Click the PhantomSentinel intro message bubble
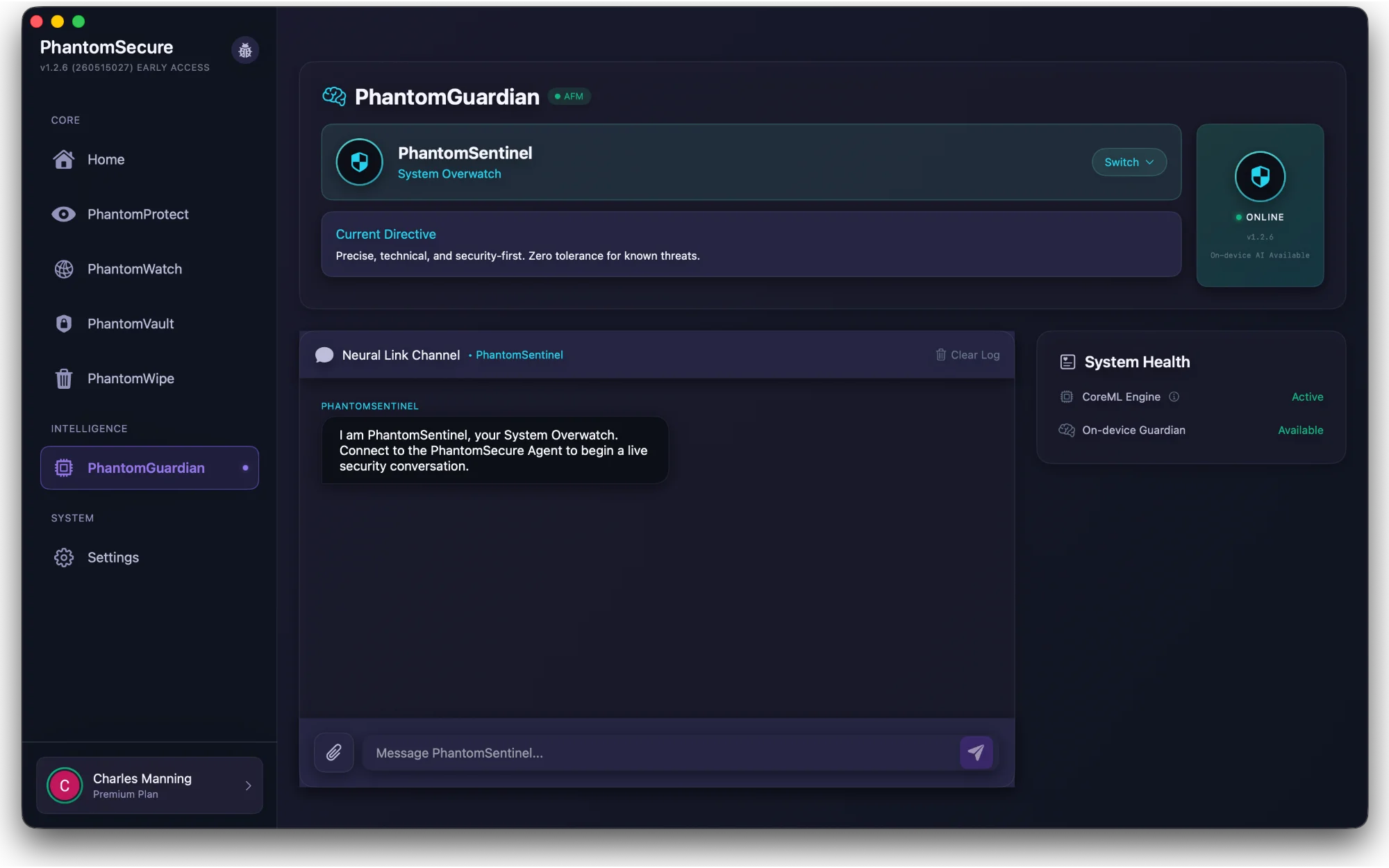The height and width of the screenshot is (868, 1389). pos(494,451)
